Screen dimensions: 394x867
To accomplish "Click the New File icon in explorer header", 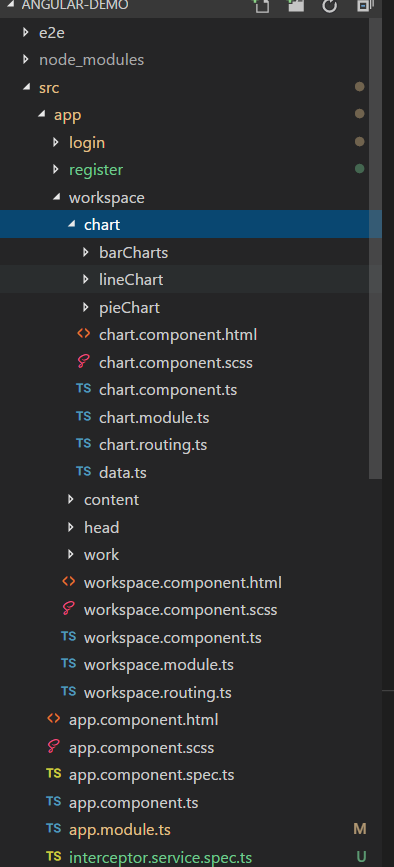I will pyautogui.click(x=261, y=6).
